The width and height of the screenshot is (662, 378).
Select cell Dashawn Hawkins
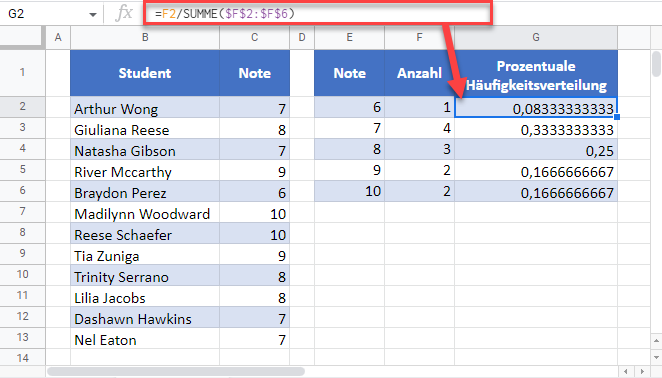click(145, 317)
